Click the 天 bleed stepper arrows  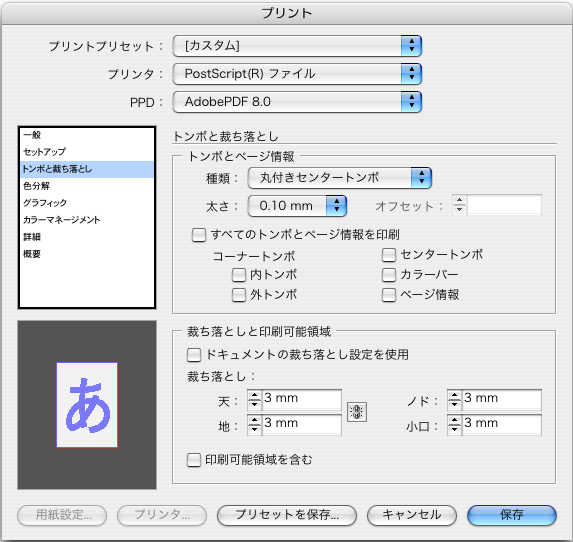[254, 400]
